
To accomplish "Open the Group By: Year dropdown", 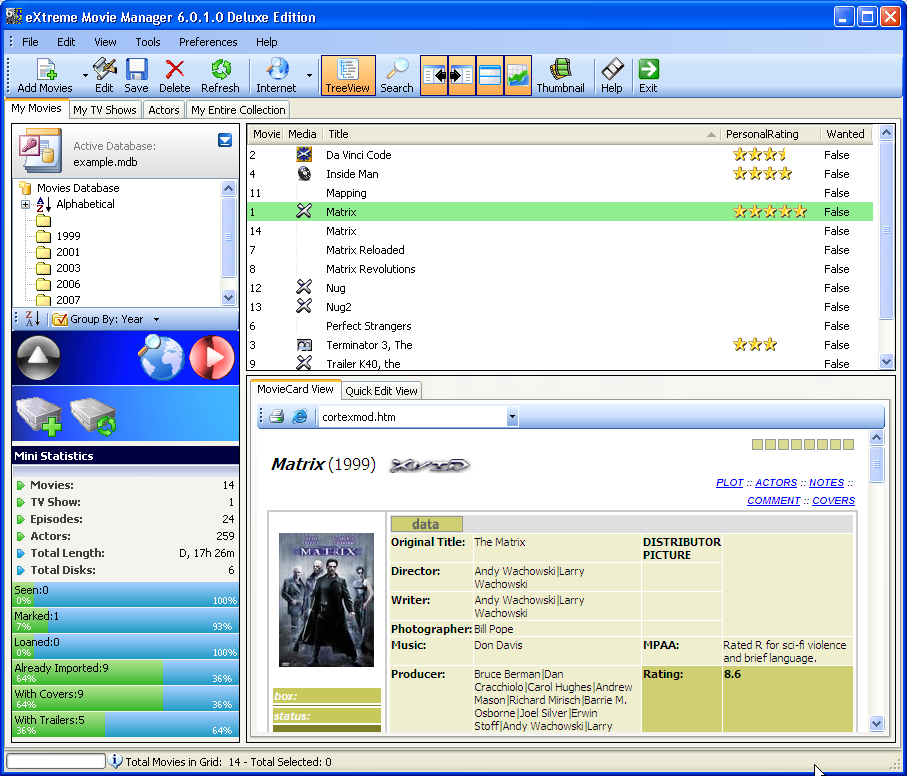I will (x=106, y=319).
